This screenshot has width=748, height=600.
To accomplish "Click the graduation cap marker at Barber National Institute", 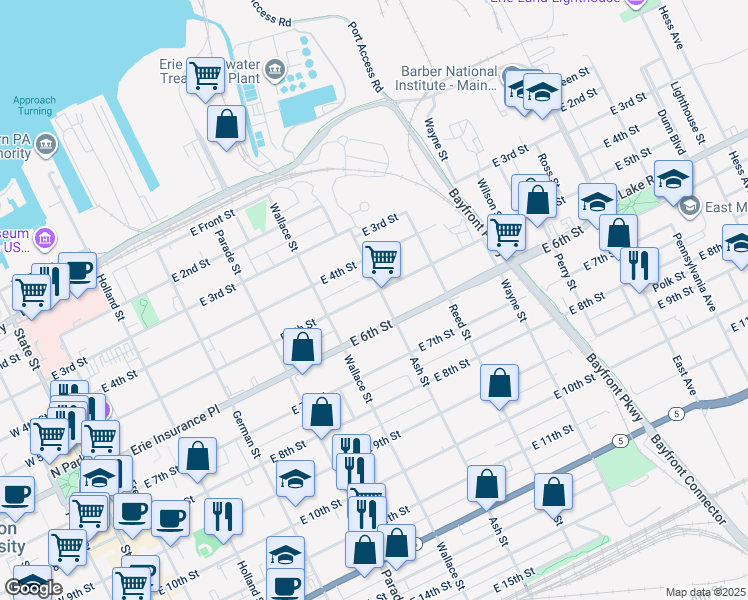I will click(542, 91).
